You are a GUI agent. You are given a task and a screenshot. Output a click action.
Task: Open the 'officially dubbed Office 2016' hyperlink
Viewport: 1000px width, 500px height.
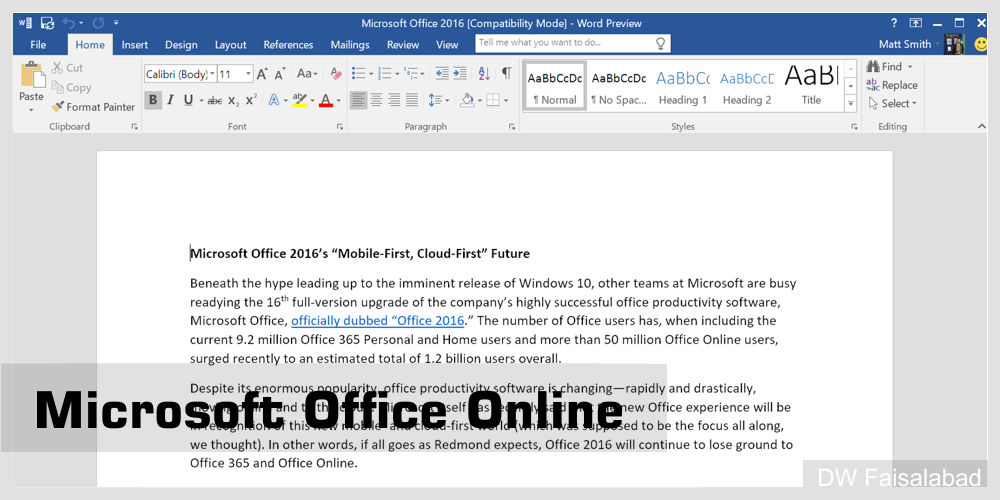click(x=378, y=320)
